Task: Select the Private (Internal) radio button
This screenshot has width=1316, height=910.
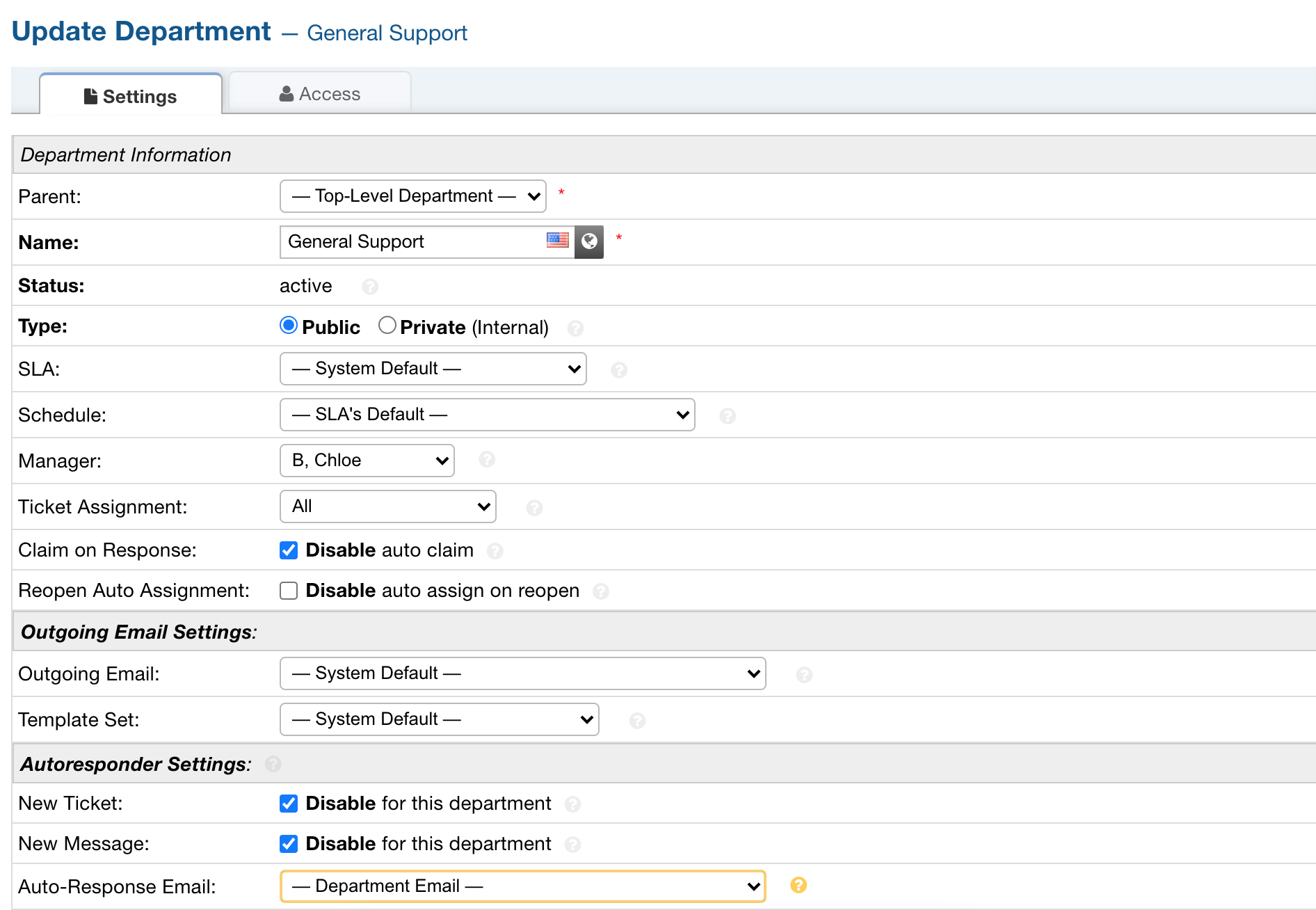Action: 387,325
